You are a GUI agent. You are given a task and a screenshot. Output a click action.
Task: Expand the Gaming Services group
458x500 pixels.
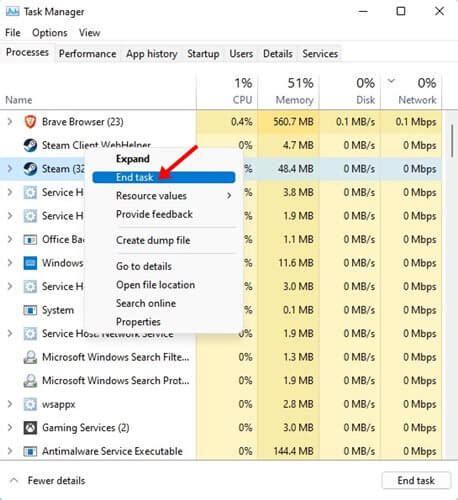point(10,428)
